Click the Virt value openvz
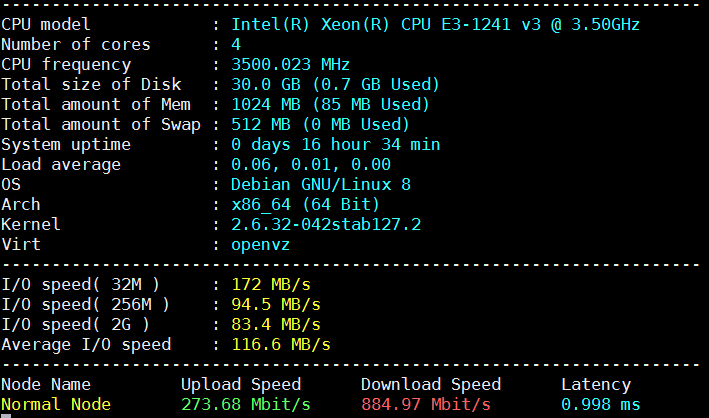 coord(260,244)
